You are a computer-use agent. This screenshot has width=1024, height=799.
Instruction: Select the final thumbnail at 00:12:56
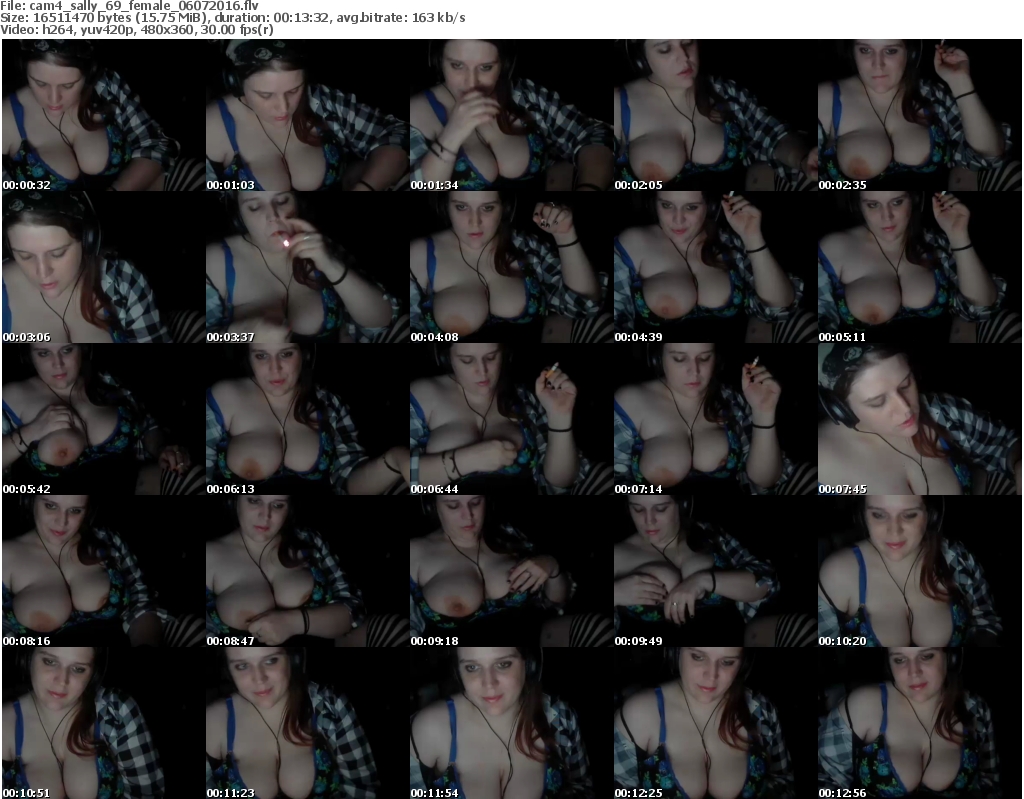click(919, 723)
